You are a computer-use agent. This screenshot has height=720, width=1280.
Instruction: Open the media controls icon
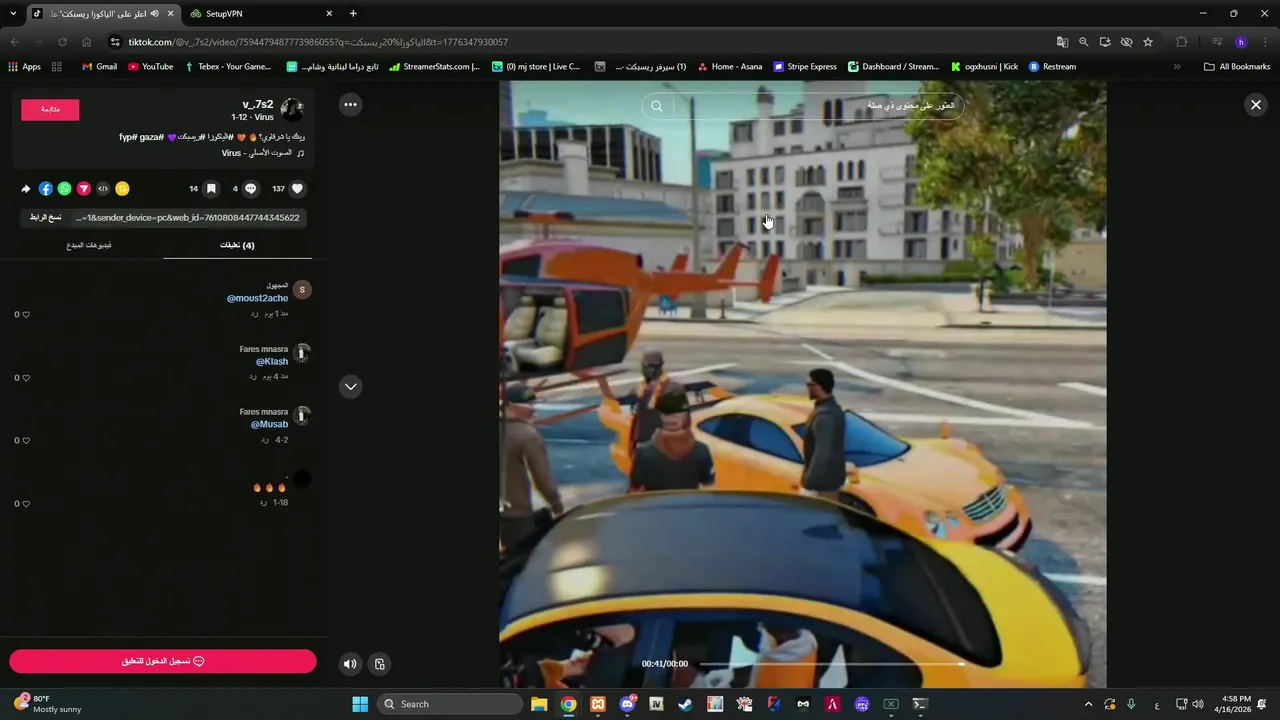click(1217, 42)
